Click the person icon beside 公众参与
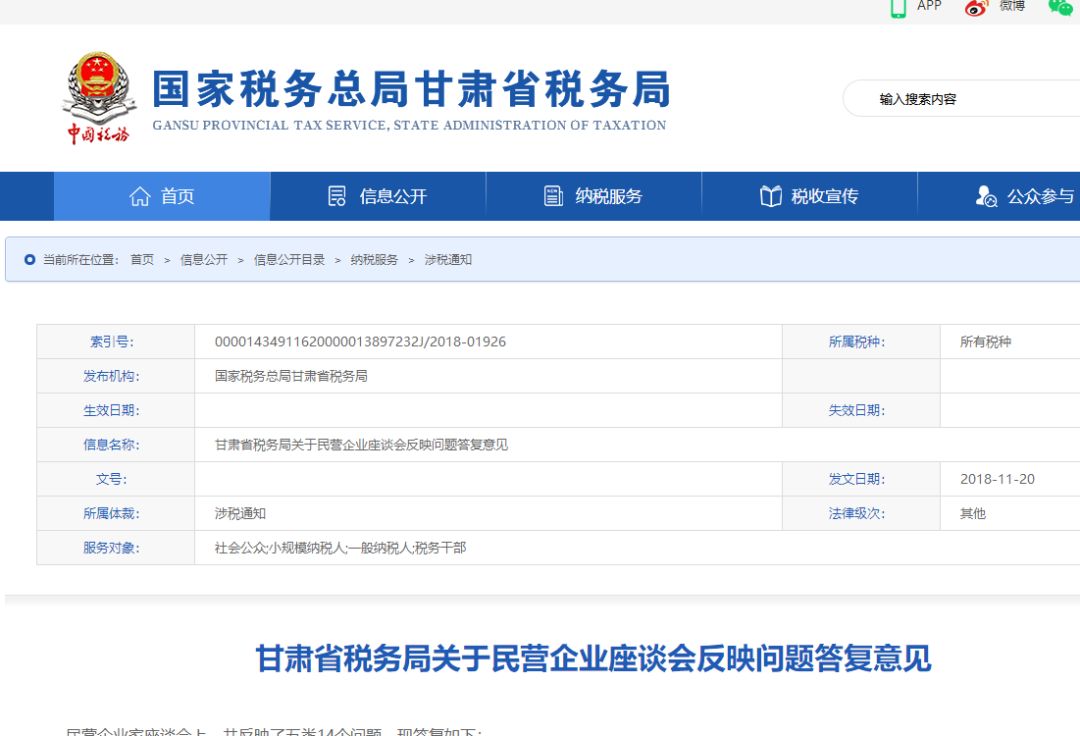This screenshot has height=736, width=1080. coord(986,197)
